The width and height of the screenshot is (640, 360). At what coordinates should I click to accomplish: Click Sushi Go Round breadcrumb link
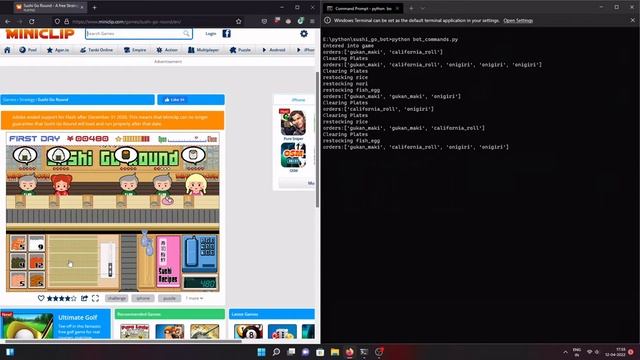pyautogui.click(x=53, y=100)
